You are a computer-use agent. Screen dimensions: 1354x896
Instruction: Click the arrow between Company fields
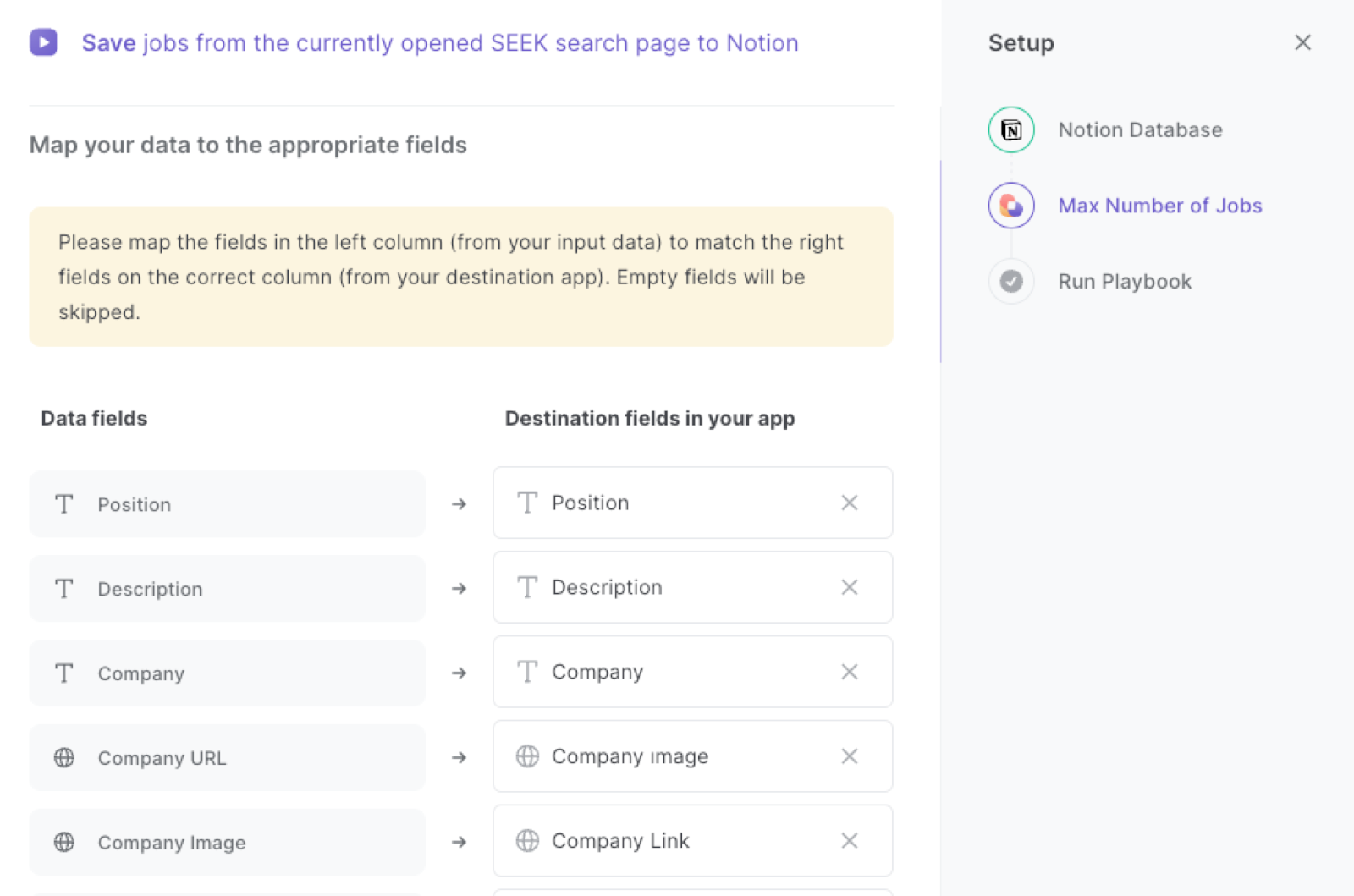coord(460,673)
